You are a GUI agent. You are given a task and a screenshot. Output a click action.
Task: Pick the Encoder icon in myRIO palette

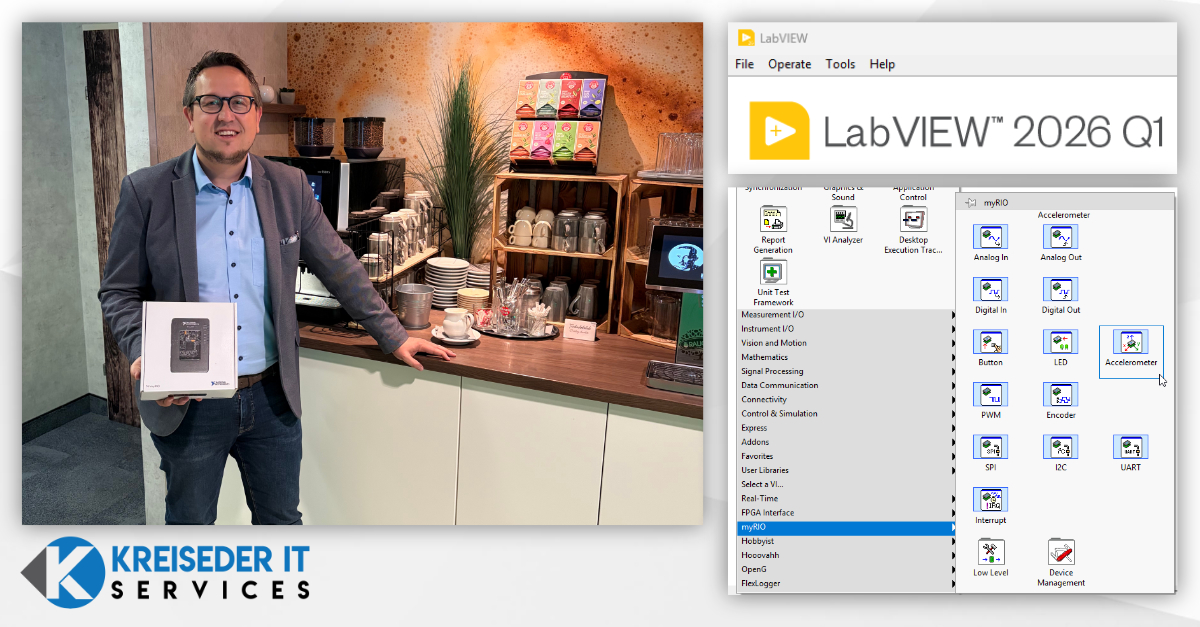coord(1060,395)
